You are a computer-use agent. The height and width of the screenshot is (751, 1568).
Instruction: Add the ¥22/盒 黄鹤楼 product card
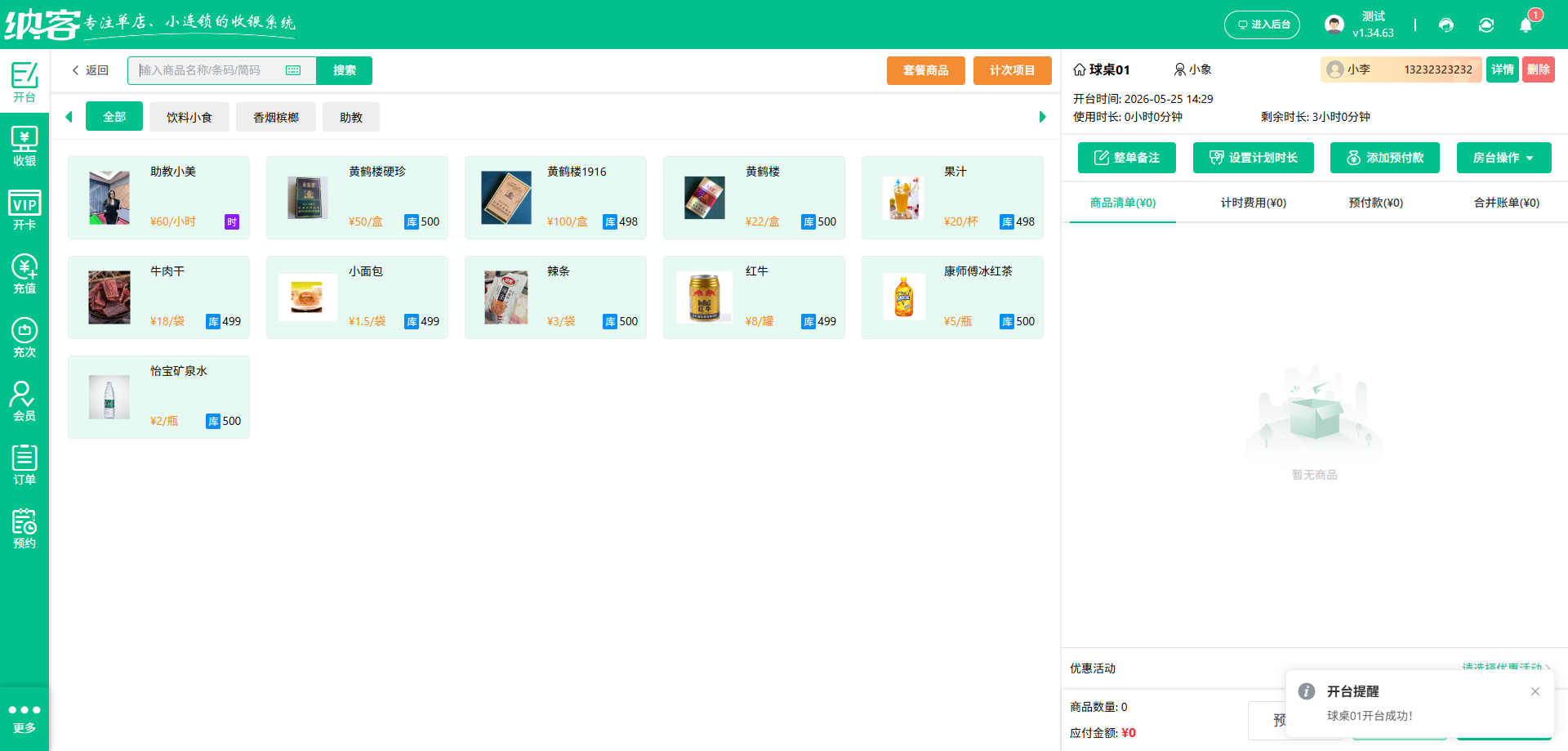(x=754, y=198)
